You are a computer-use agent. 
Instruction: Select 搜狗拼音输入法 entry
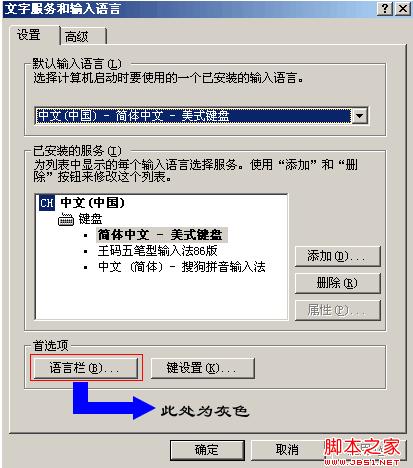click(x=182, y=267)
